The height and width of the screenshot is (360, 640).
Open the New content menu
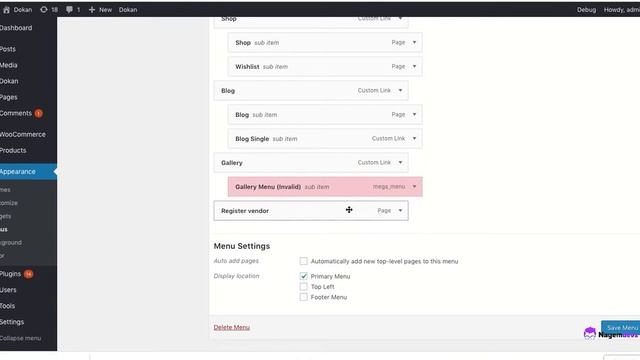pos(100,9)
